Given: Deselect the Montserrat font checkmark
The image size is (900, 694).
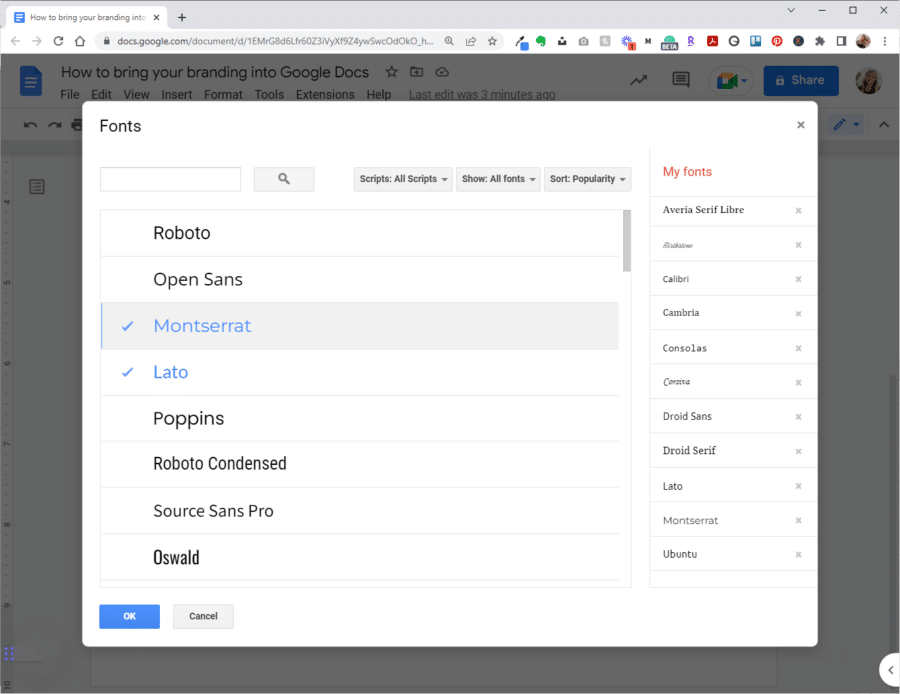Looking at the screenshot, I should coord(126,325).
